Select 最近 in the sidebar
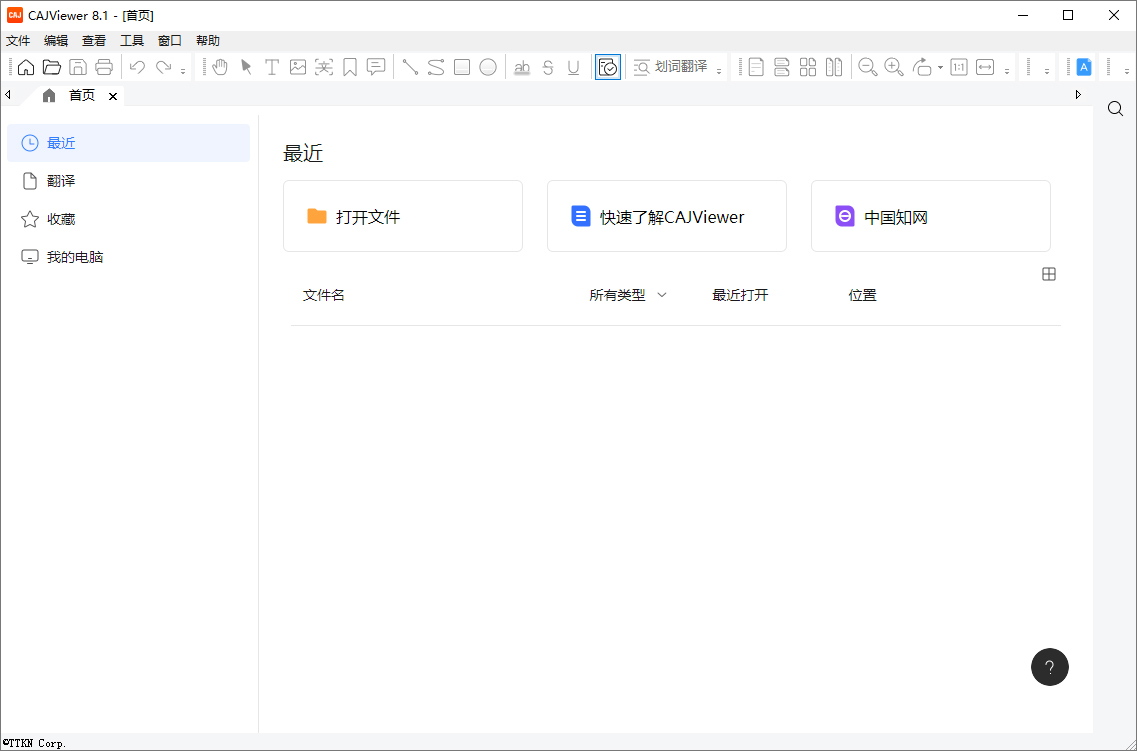 click(128, 143)
